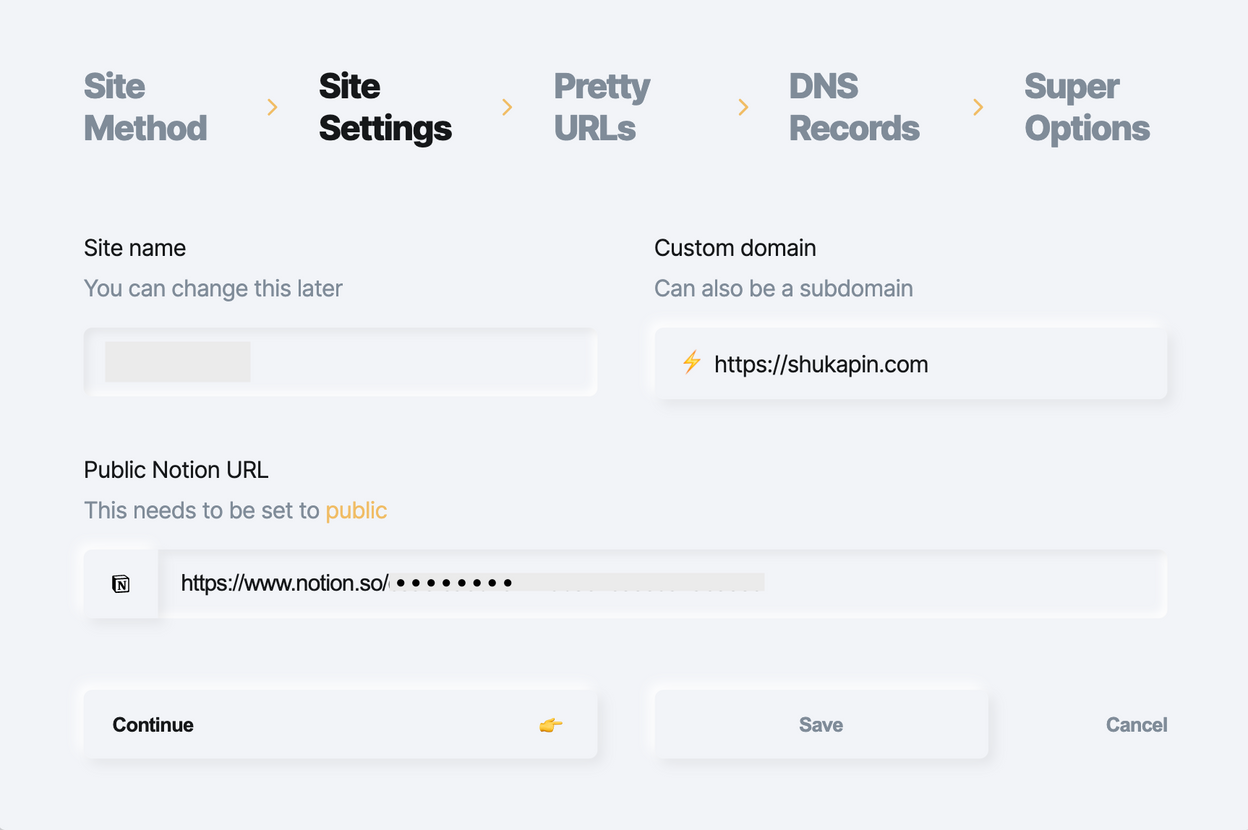
Task: Click the Notion logo icon
Action: coord(121,584)
